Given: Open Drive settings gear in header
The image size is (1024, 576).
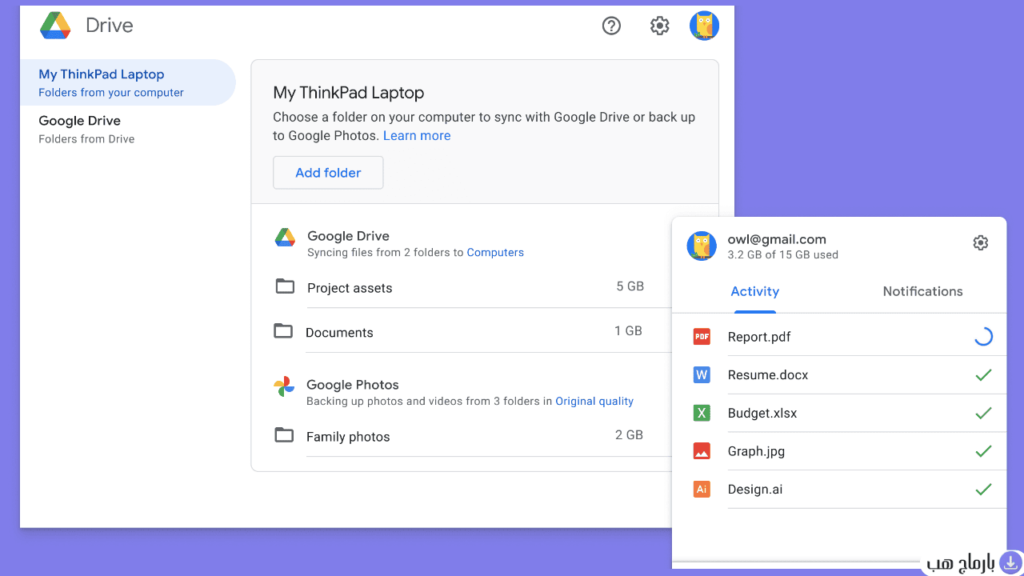Looking at the screenshot, I should pos(660,25).
